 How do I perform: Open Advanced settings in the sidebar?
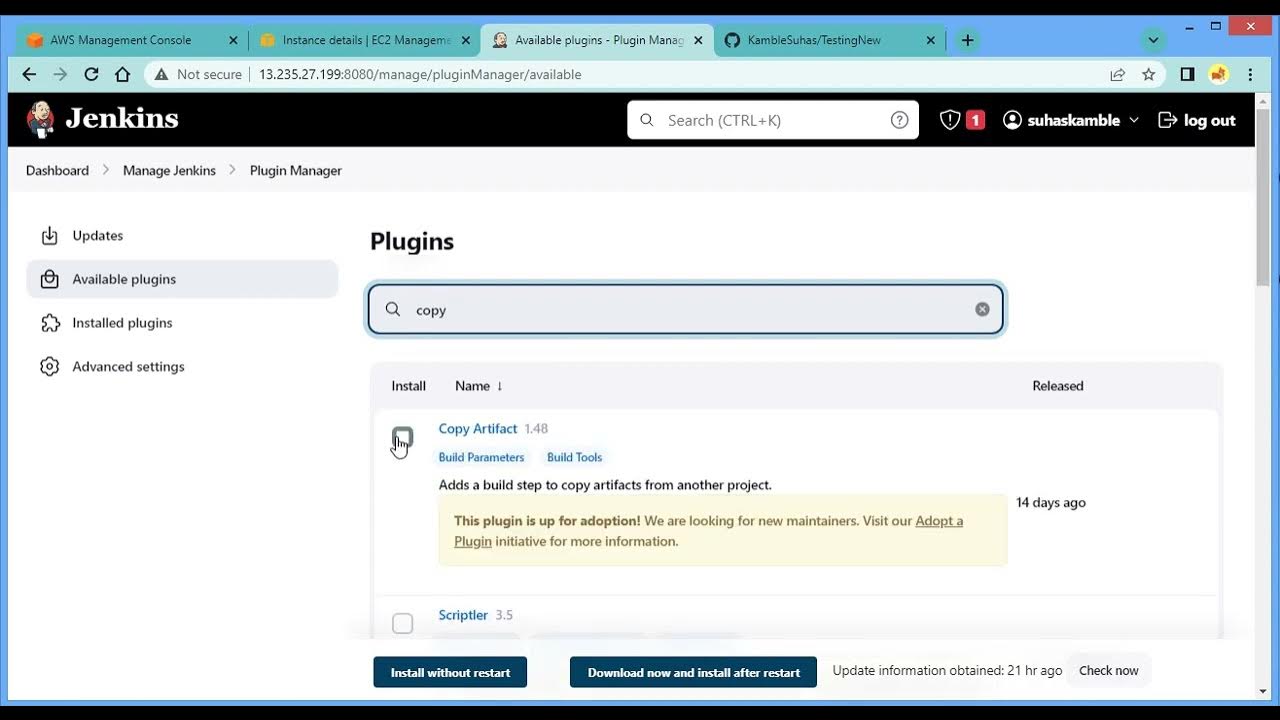click(182, 367)
